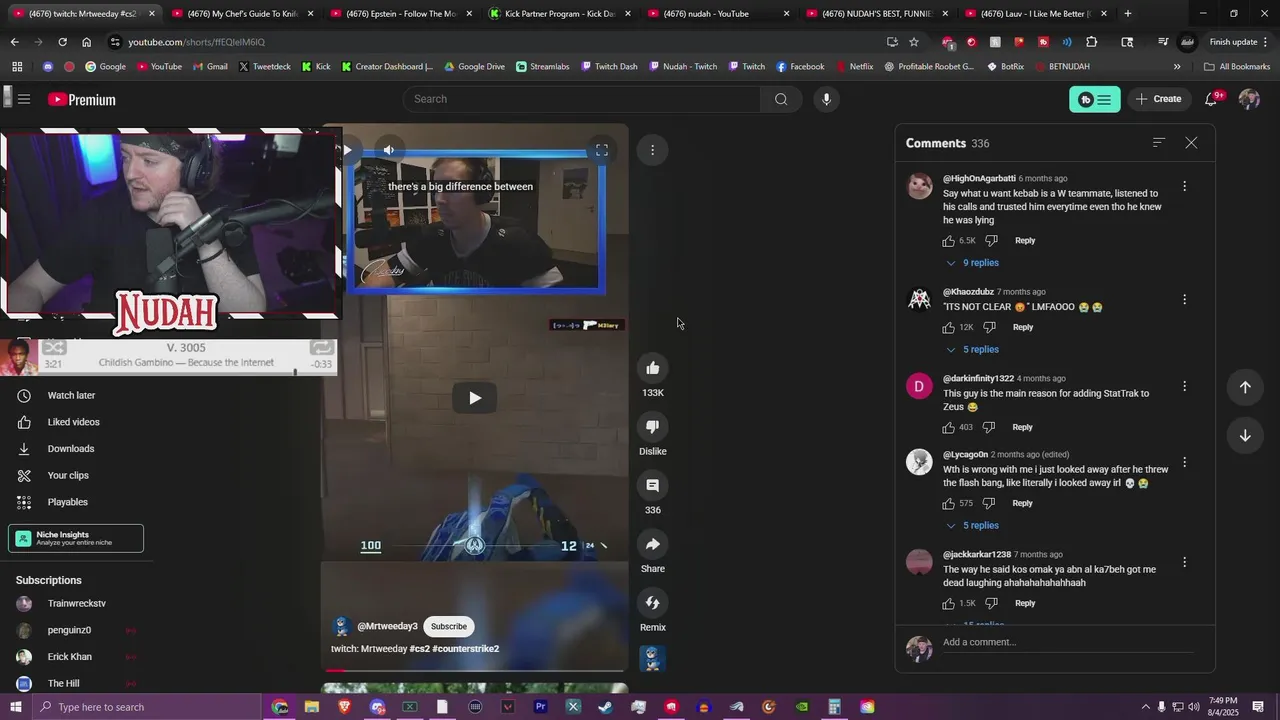Like the short with 133K likes
Screen dimensions: 1280x720
pyautogui.click(x=652, y=368)
